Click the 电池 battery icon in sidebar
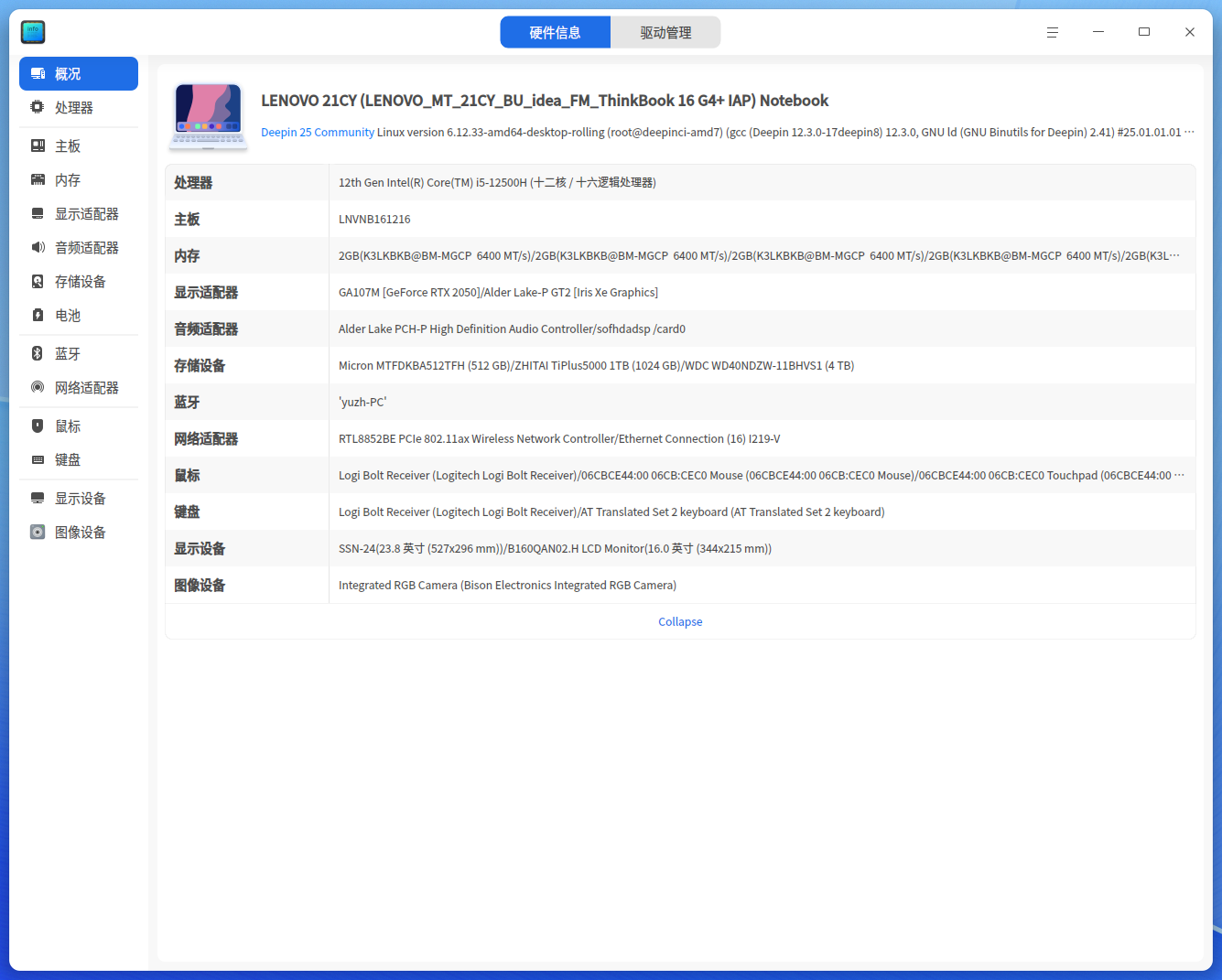Viewport: 1222px width, 980px height. [x=38, y=315]
